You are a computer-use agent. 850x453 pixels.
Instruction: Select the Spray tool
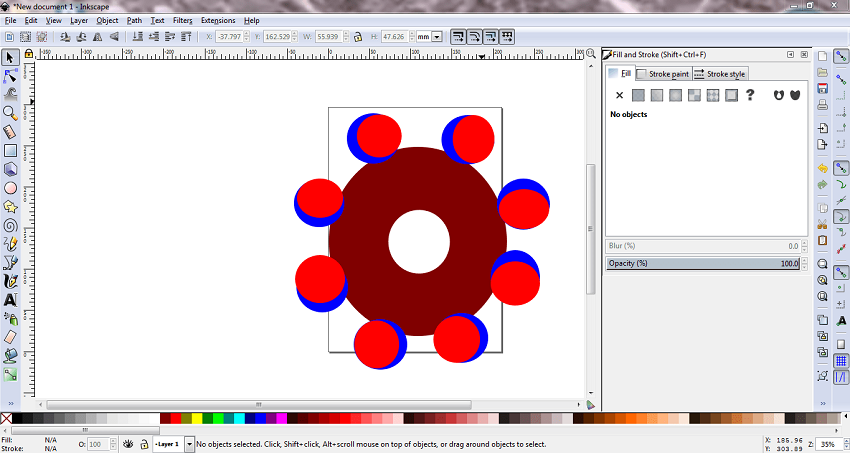click(10, 319)
